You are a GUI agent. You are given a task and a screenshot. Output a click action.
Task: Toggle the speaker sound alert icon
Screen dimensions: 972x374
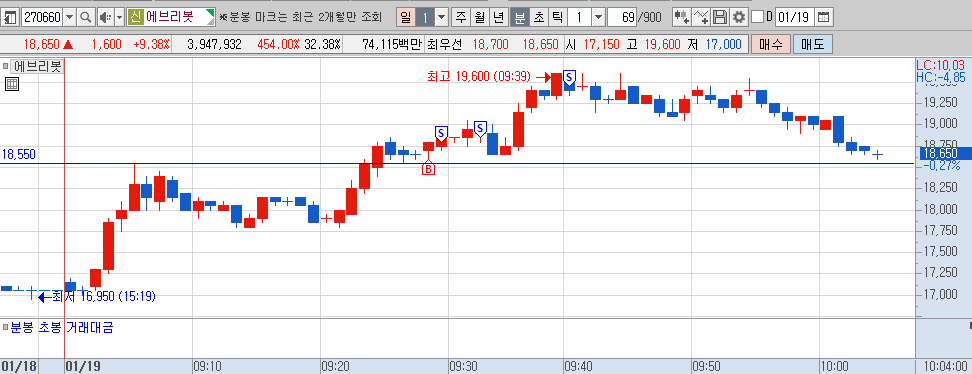(x=105, y=17)
